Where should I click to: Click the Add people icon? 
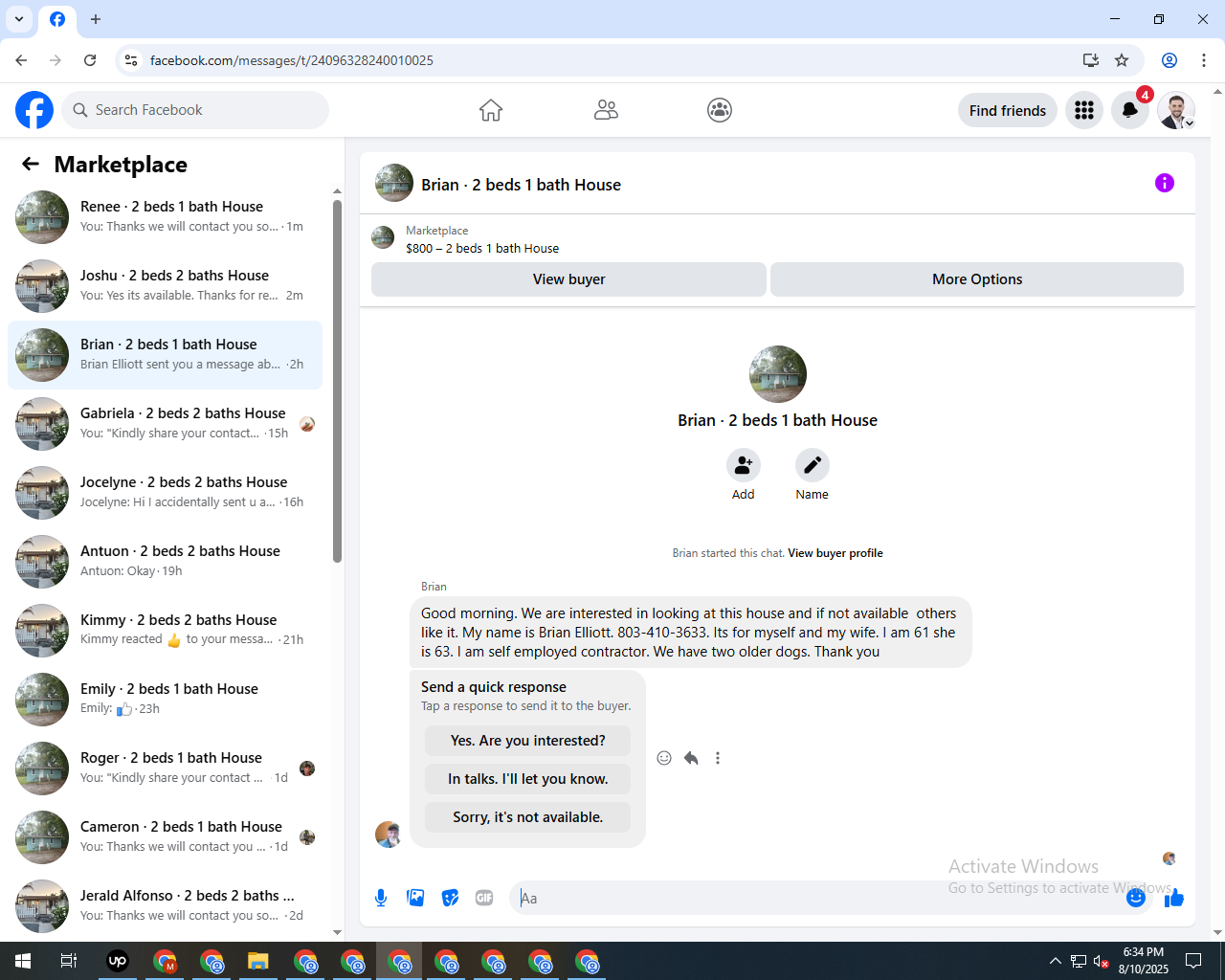[x=744, y=465]
